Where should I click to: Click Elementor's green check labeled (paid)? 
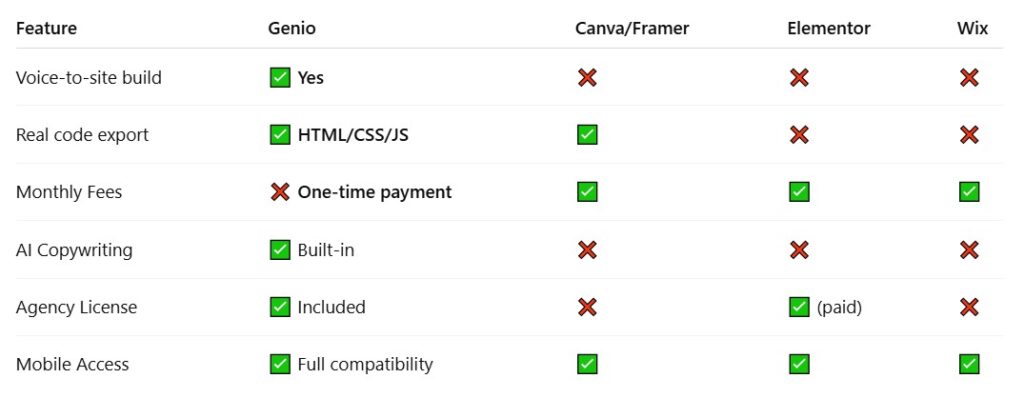[x=799, y=307]
